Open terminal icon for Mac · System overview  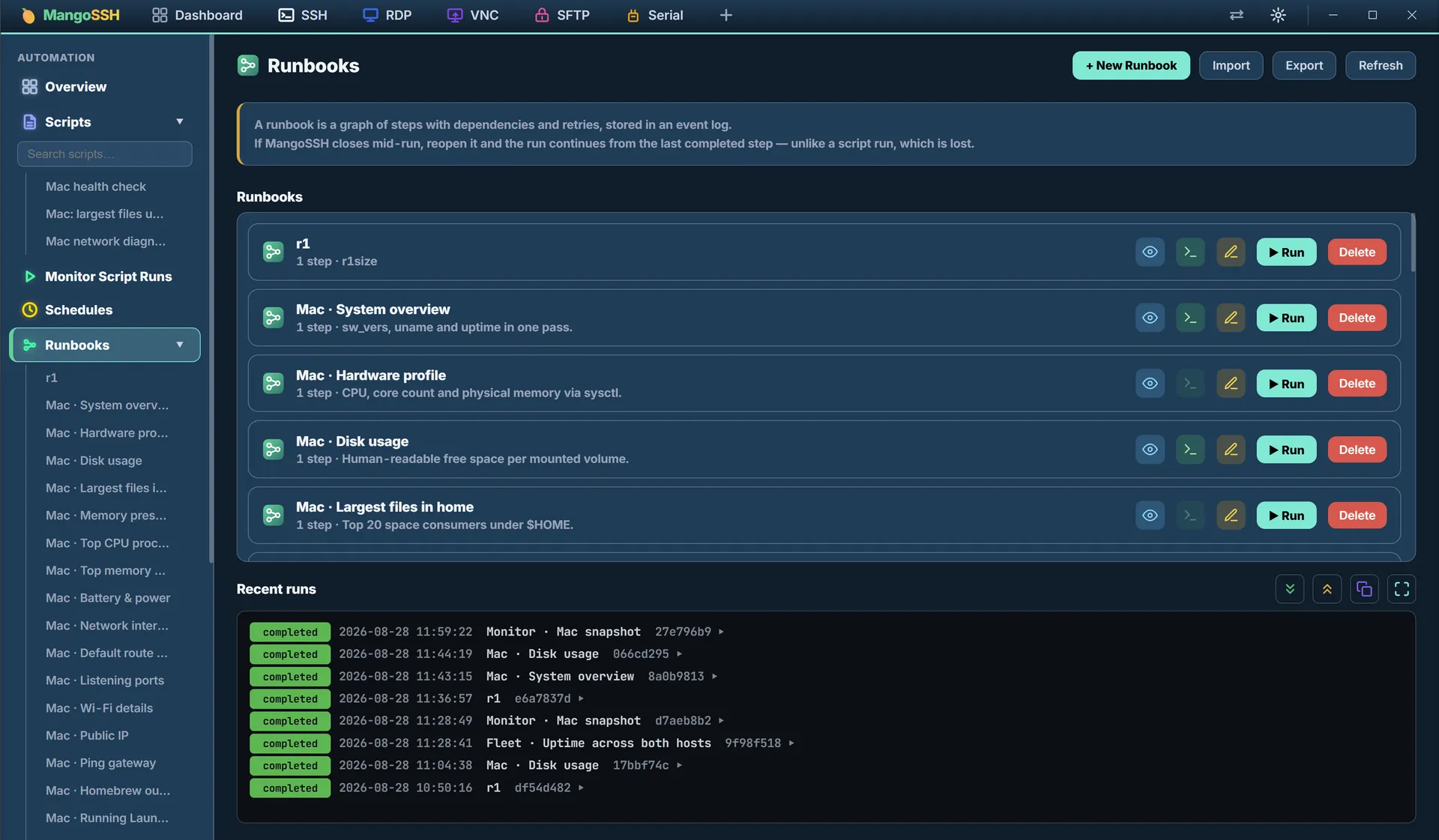[1190, 318]
